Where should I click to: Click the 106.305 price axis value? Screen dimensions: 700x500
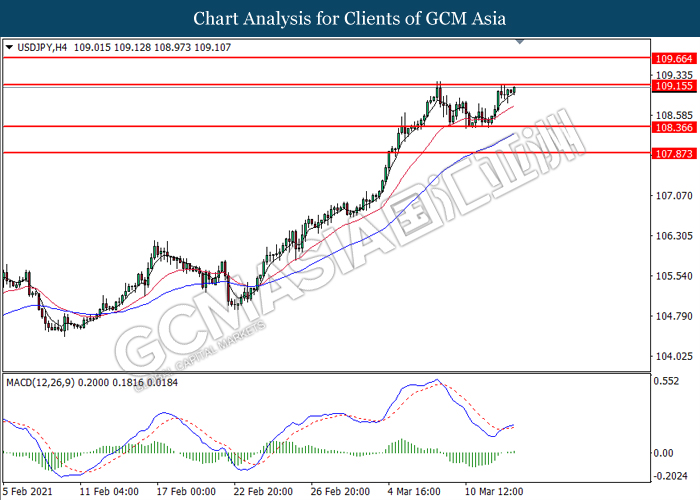(674, 236)
